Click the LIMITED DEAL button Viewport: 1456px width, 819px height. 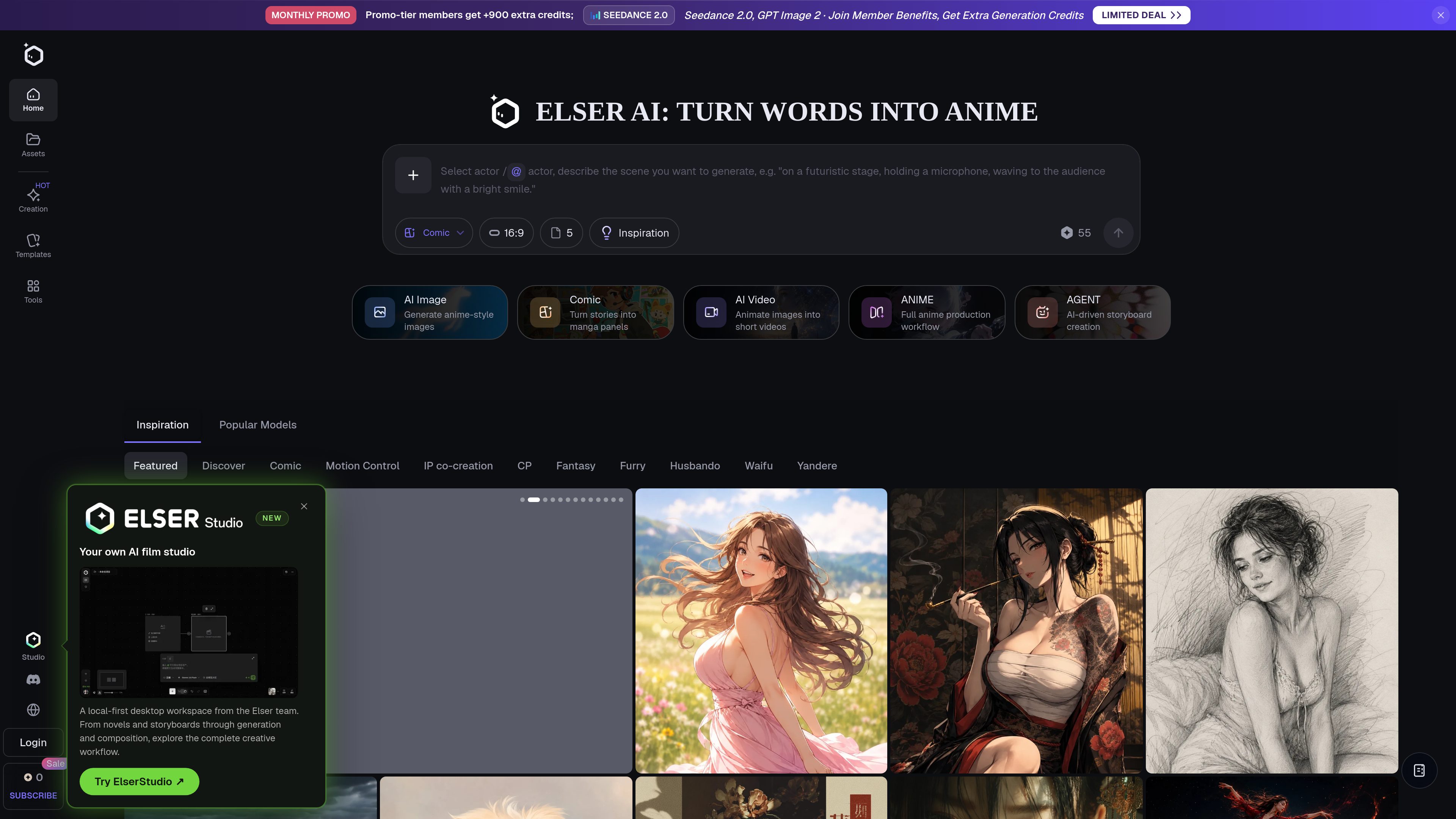(1141, 15)
